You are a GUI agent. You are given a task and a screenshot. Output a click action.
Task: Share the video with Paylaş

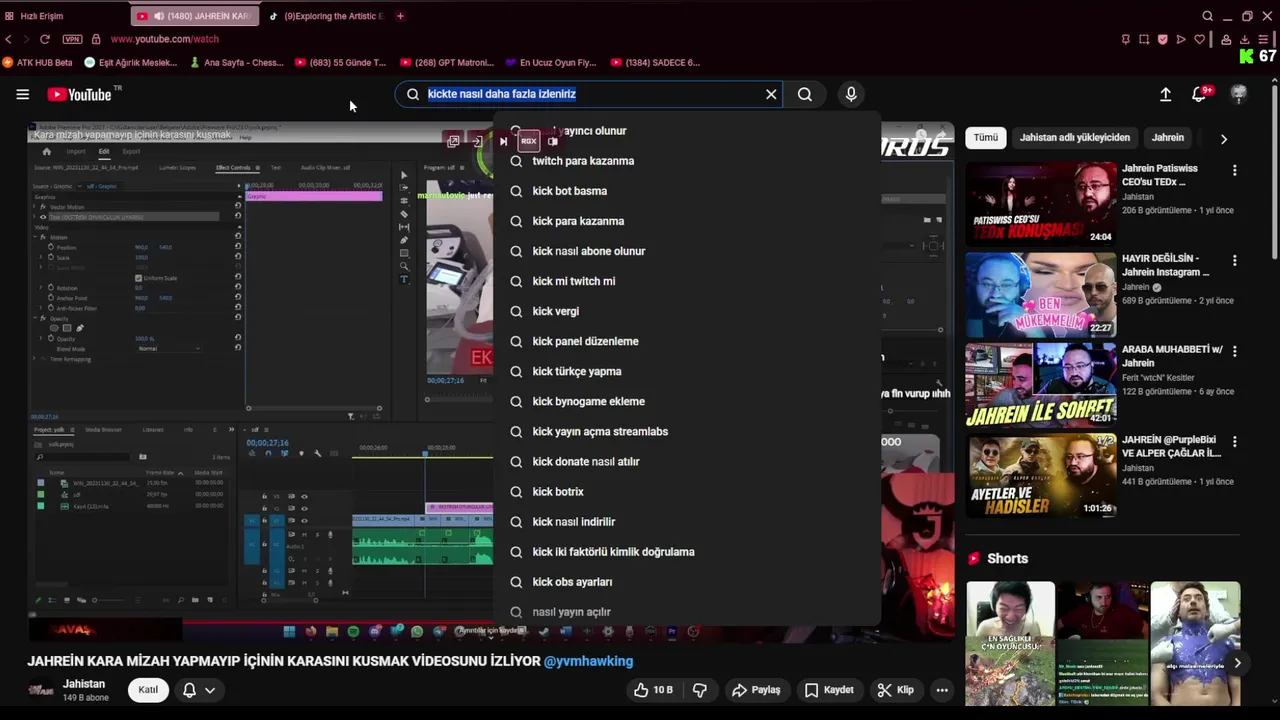pyautogui.click(x=756, y=690)
